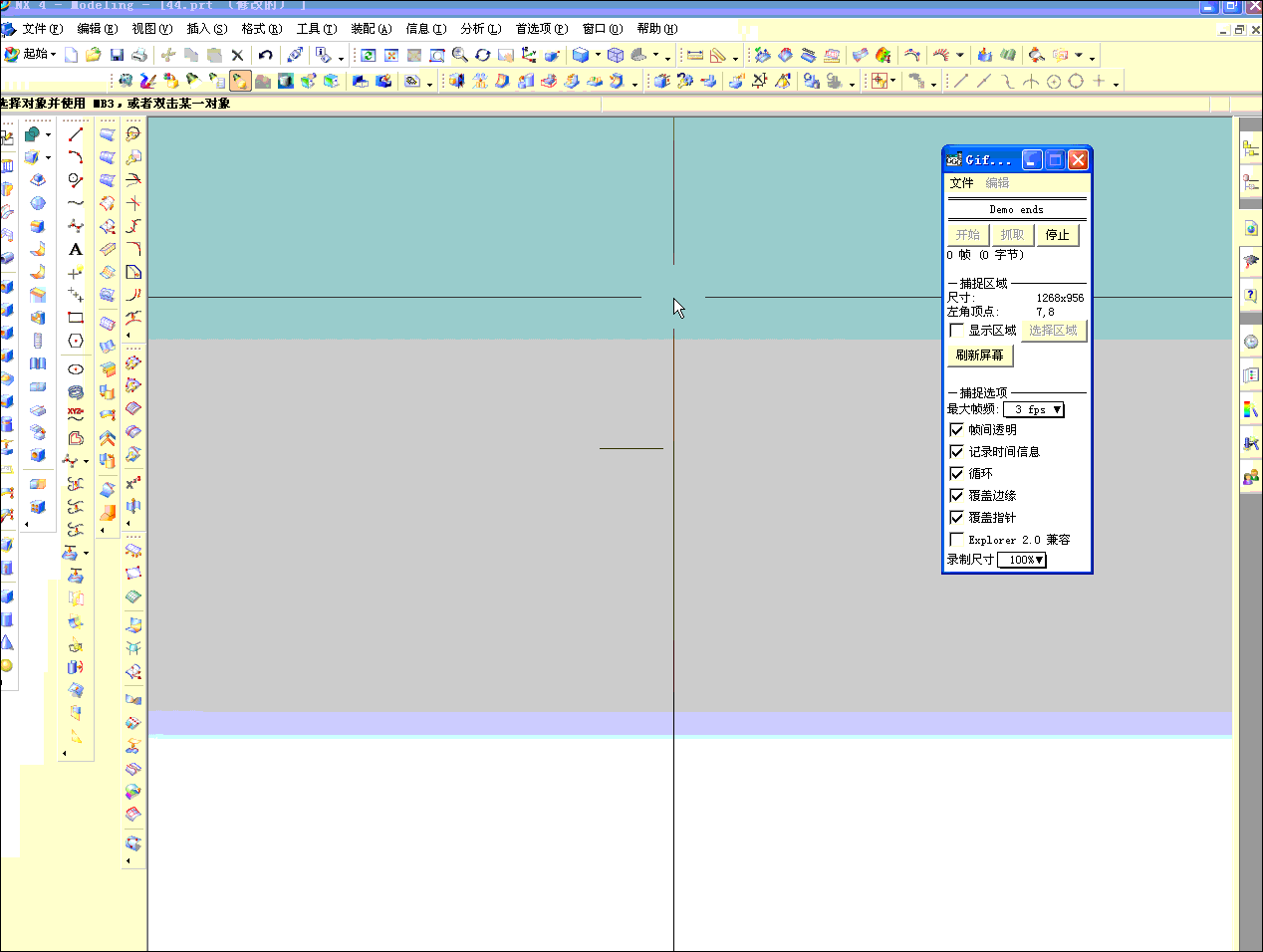Open the 起始 start dropdown

(x=30, y=54)
